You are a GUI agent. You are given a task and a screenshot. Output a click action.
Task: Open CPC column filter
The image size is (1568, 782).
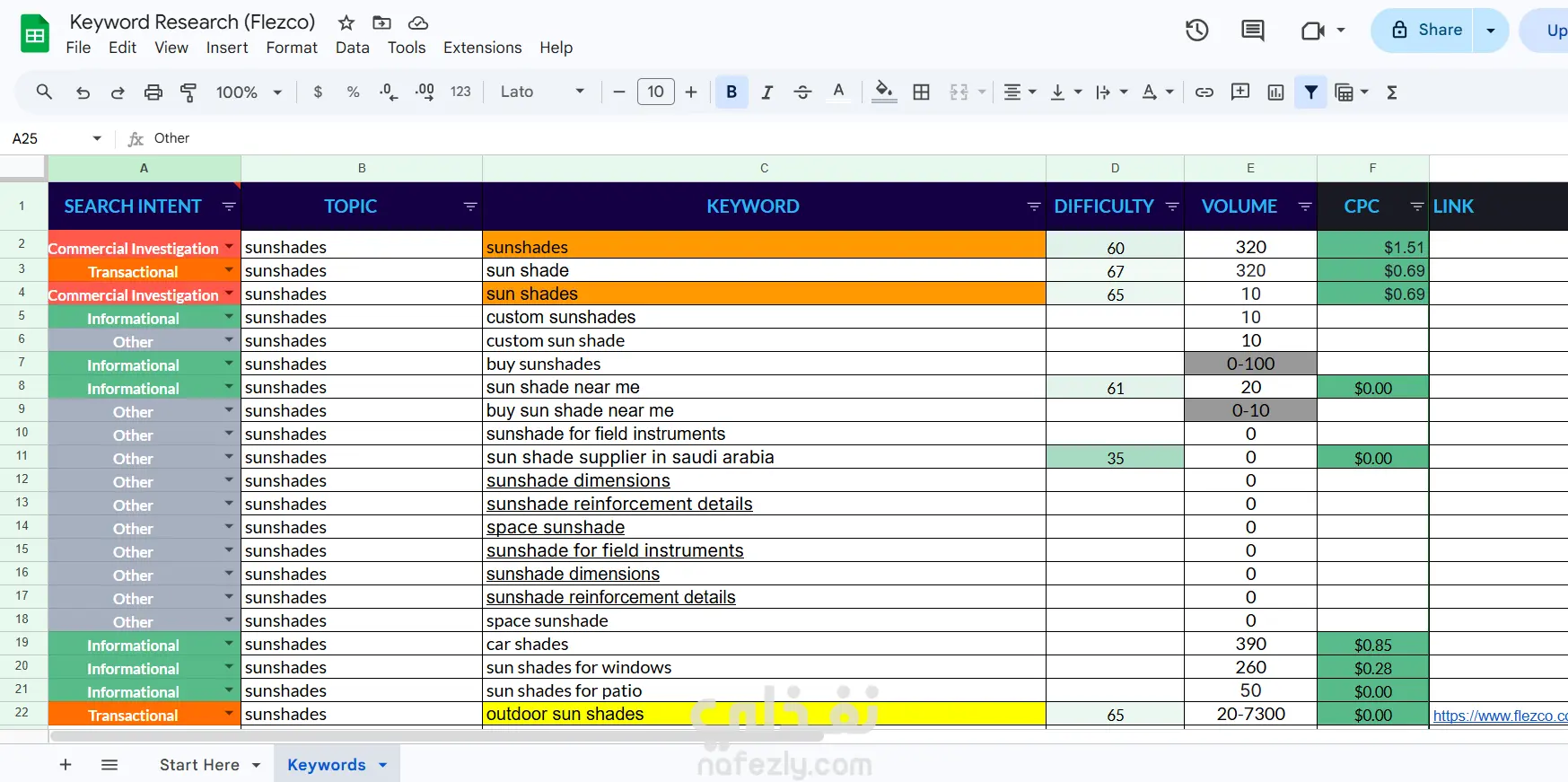tap(1417, 206)
